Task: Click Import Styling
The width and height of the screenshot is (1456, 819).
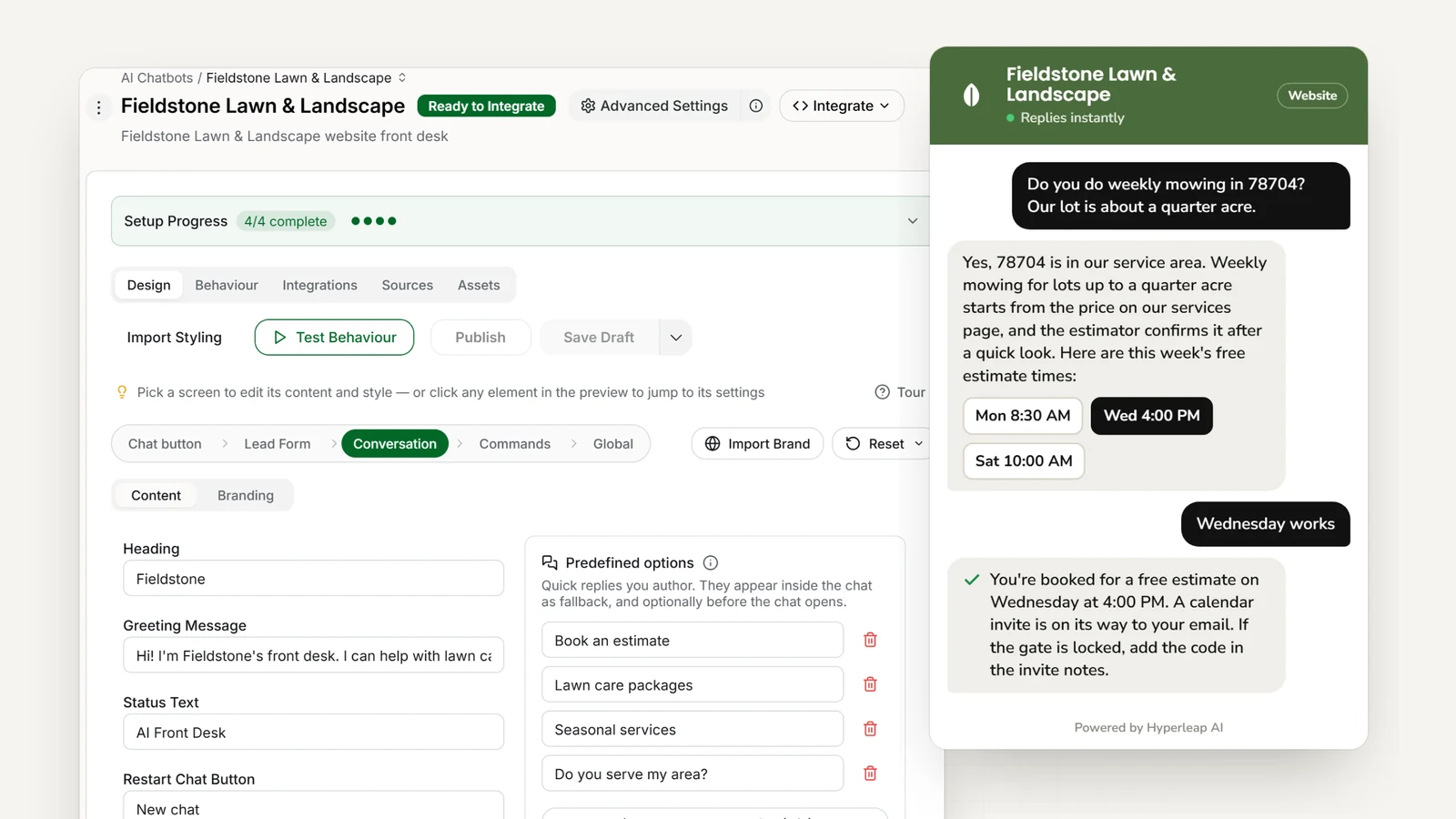Action: [175, 338]
